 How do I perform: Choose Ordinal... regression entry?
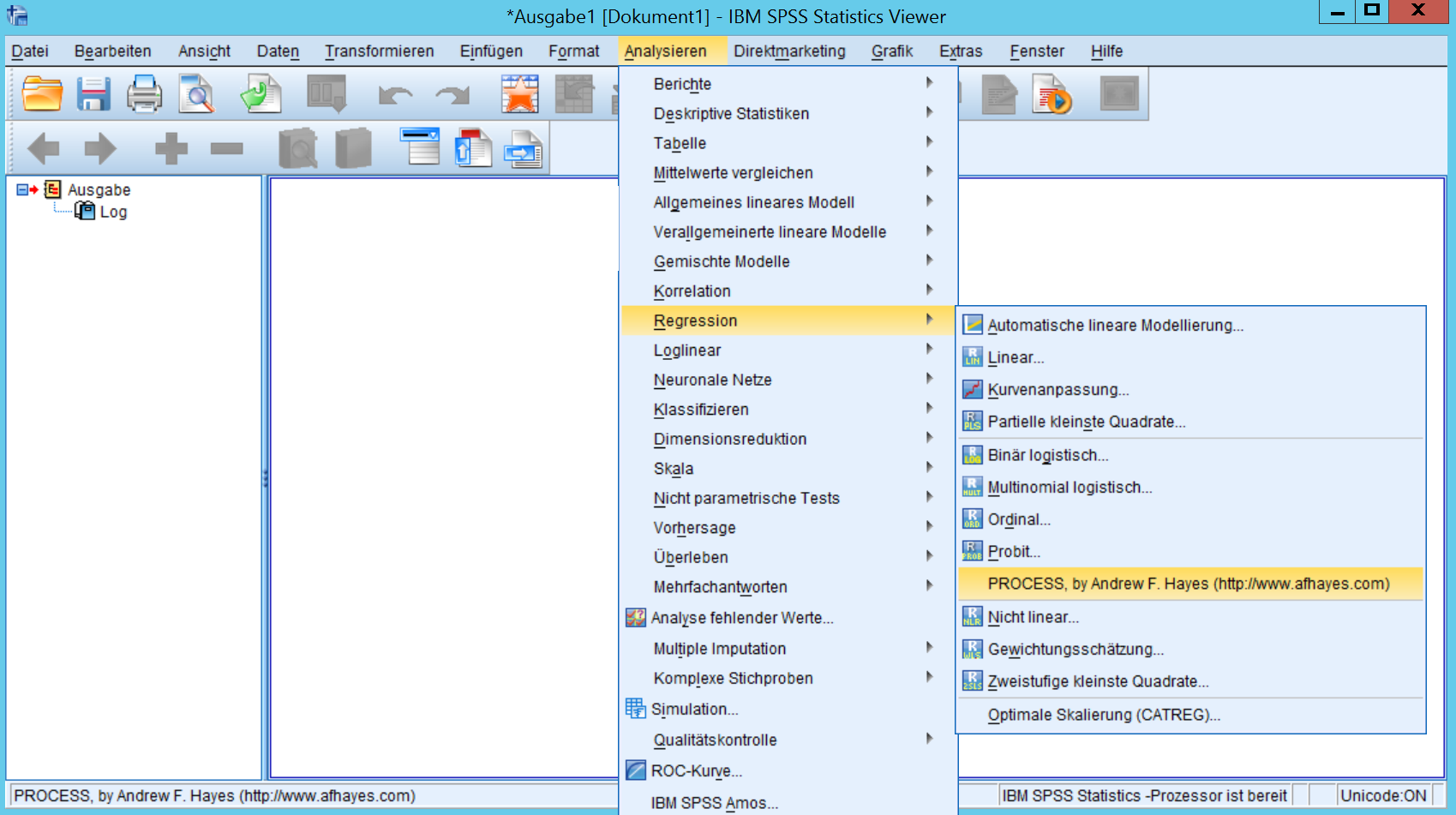point(1190,519)
